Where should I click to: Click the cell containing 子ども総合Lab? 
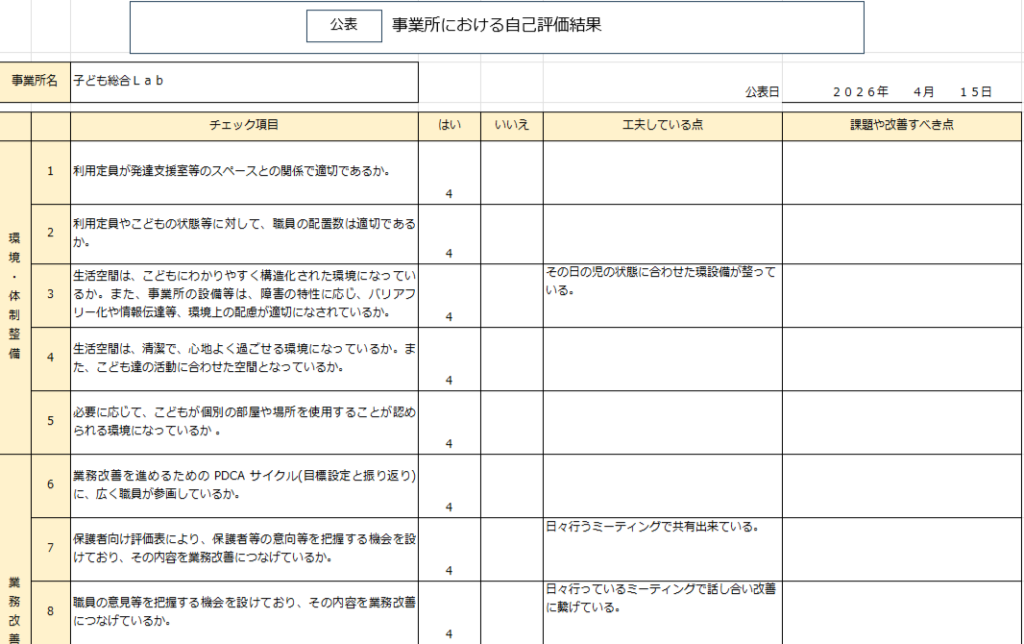tap(243, 82)
